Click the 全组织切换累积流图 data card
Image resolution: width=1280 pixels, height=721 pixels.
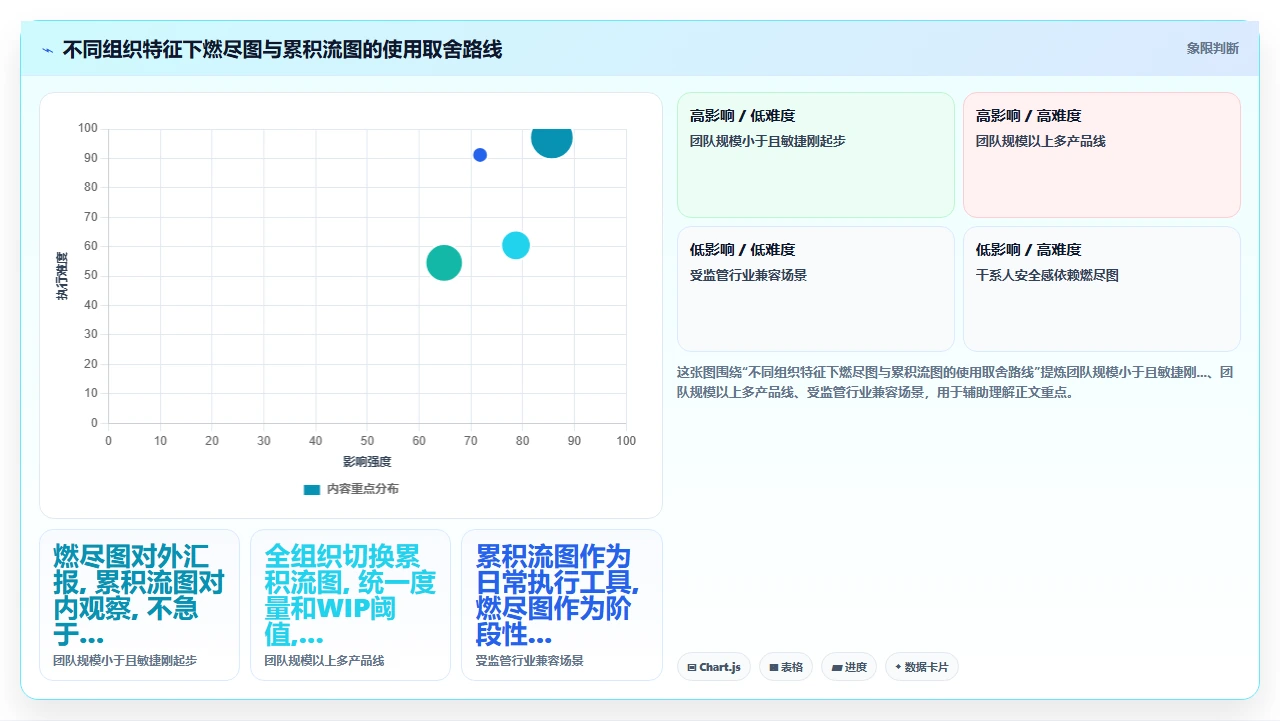pyautogui.click(x=350, y=605)
